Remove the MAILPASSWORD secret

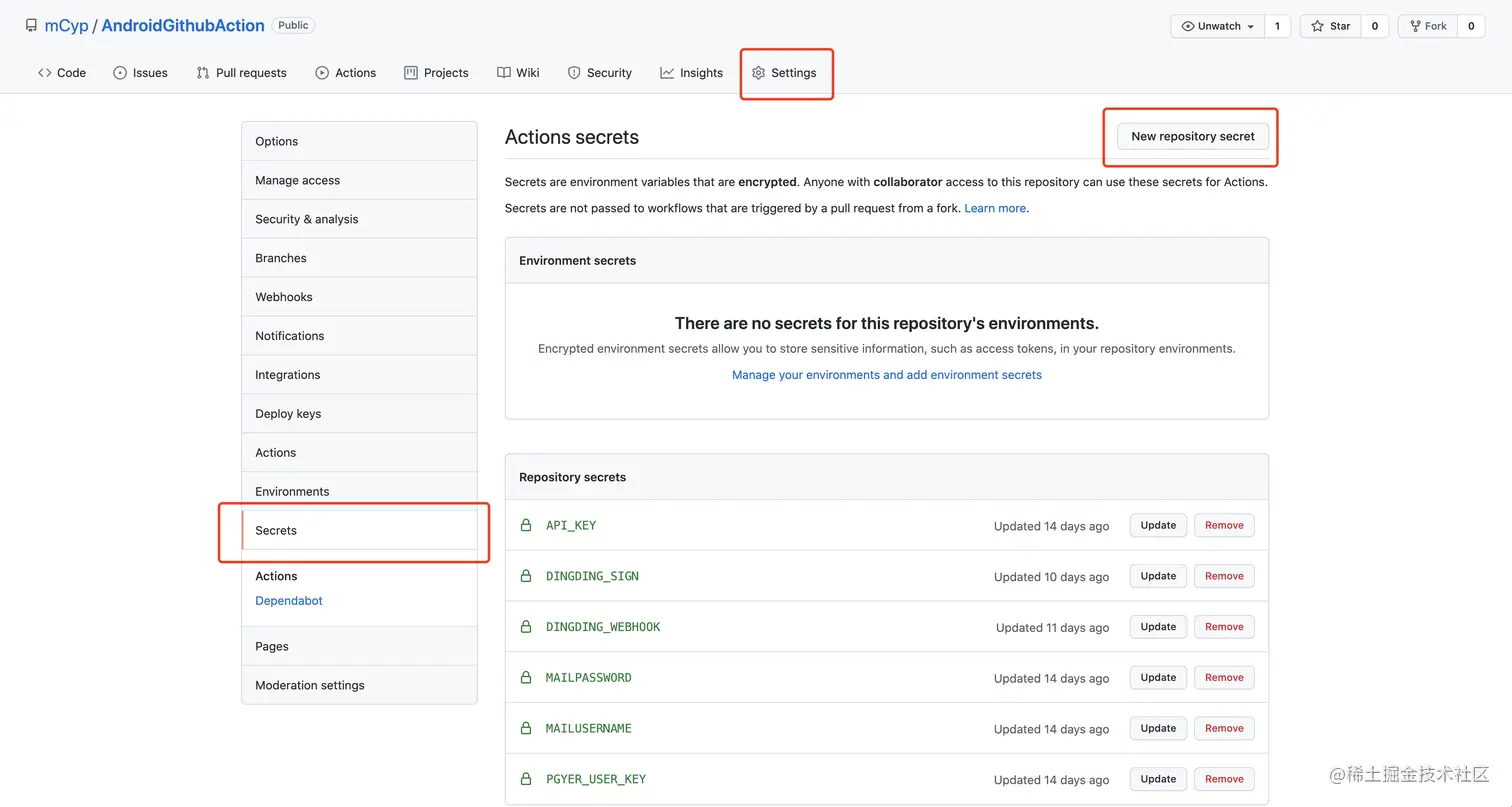tap(1224, 678)
